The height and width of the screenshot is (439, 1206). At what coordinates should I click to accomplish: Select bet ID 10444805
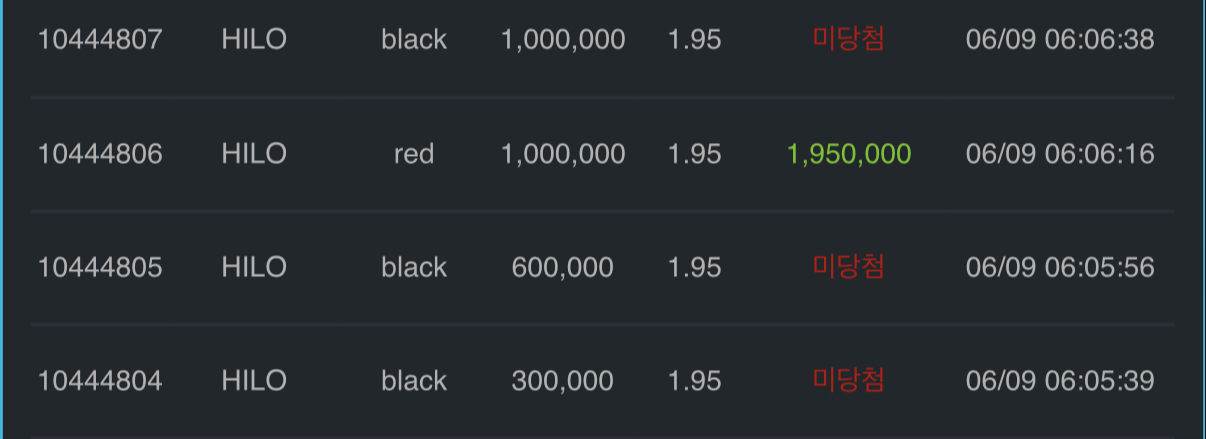100,268
